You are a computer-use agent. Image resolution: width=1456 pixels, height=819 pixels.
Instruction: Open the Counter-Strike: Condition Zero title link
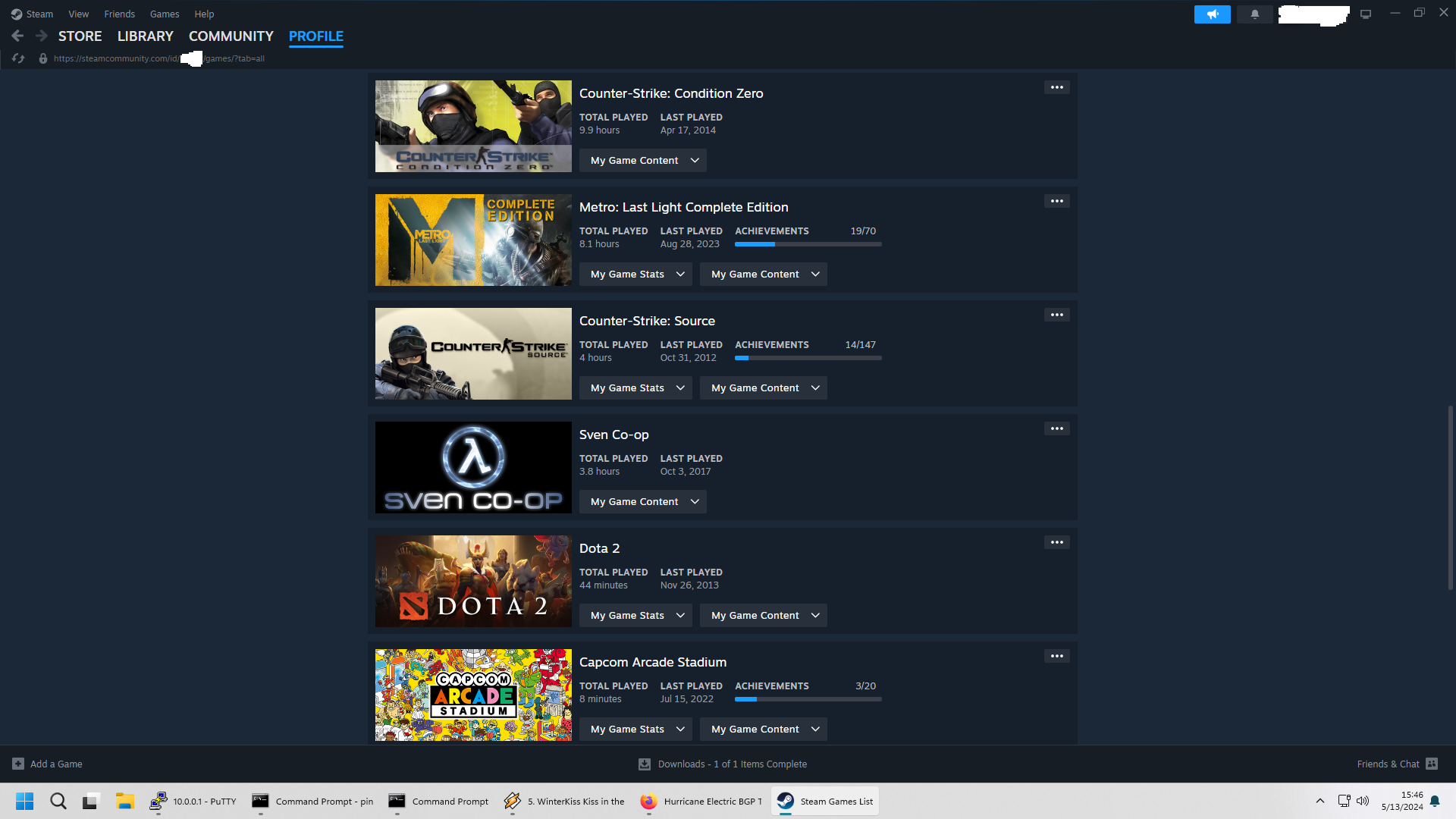[x=671, y=93]
